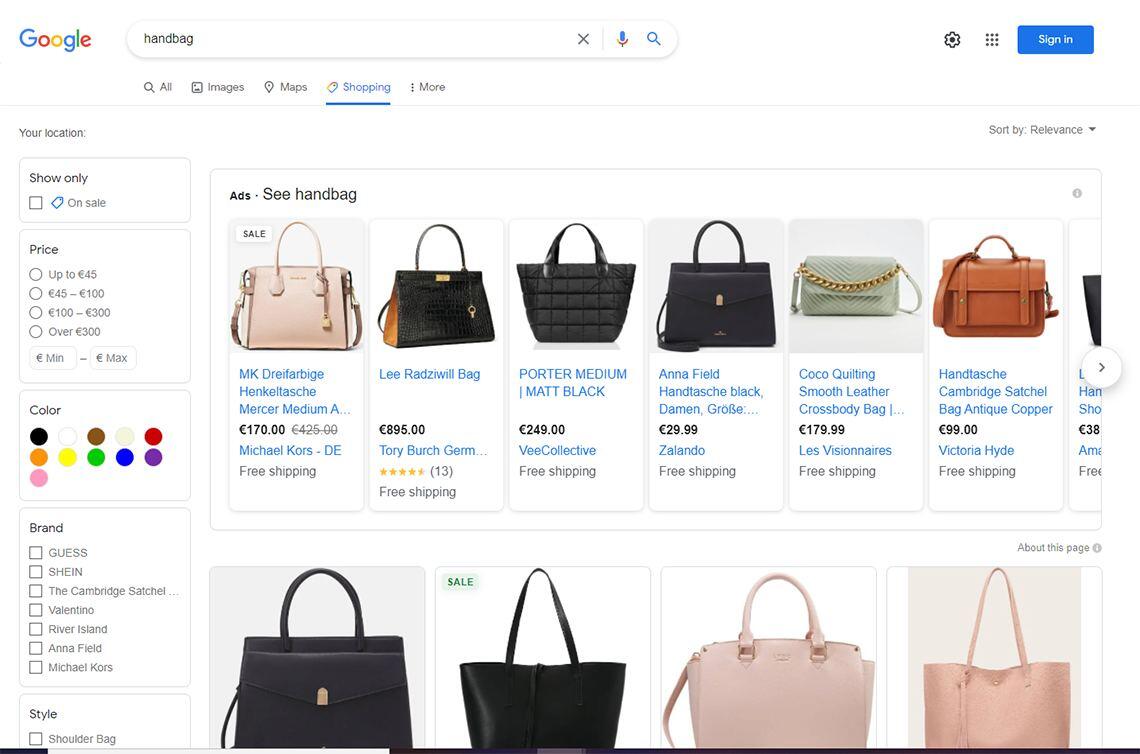1140x754 pixels.
Task: Visit the Michael Kors - DE store link
Action: point(290,450)
